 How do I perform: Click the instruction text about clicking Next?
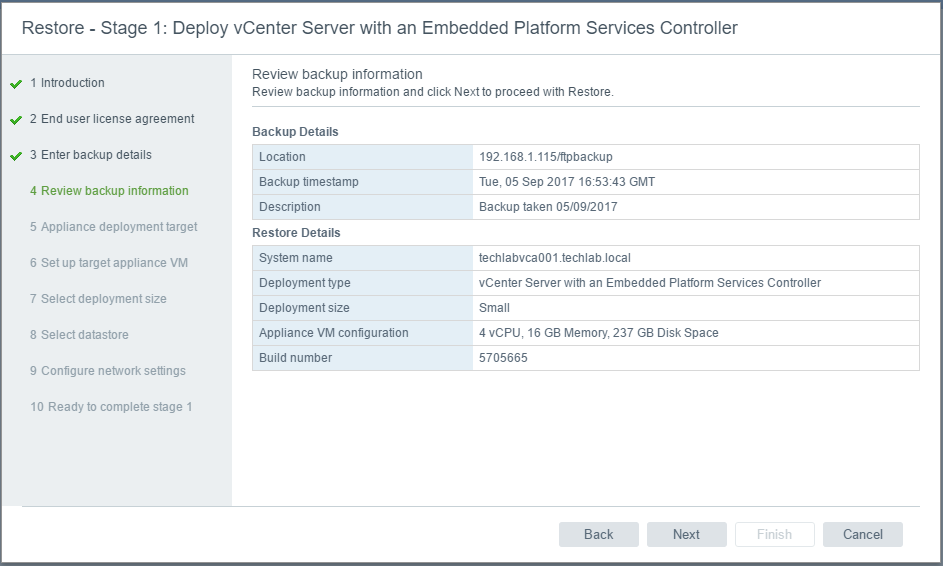432,92
